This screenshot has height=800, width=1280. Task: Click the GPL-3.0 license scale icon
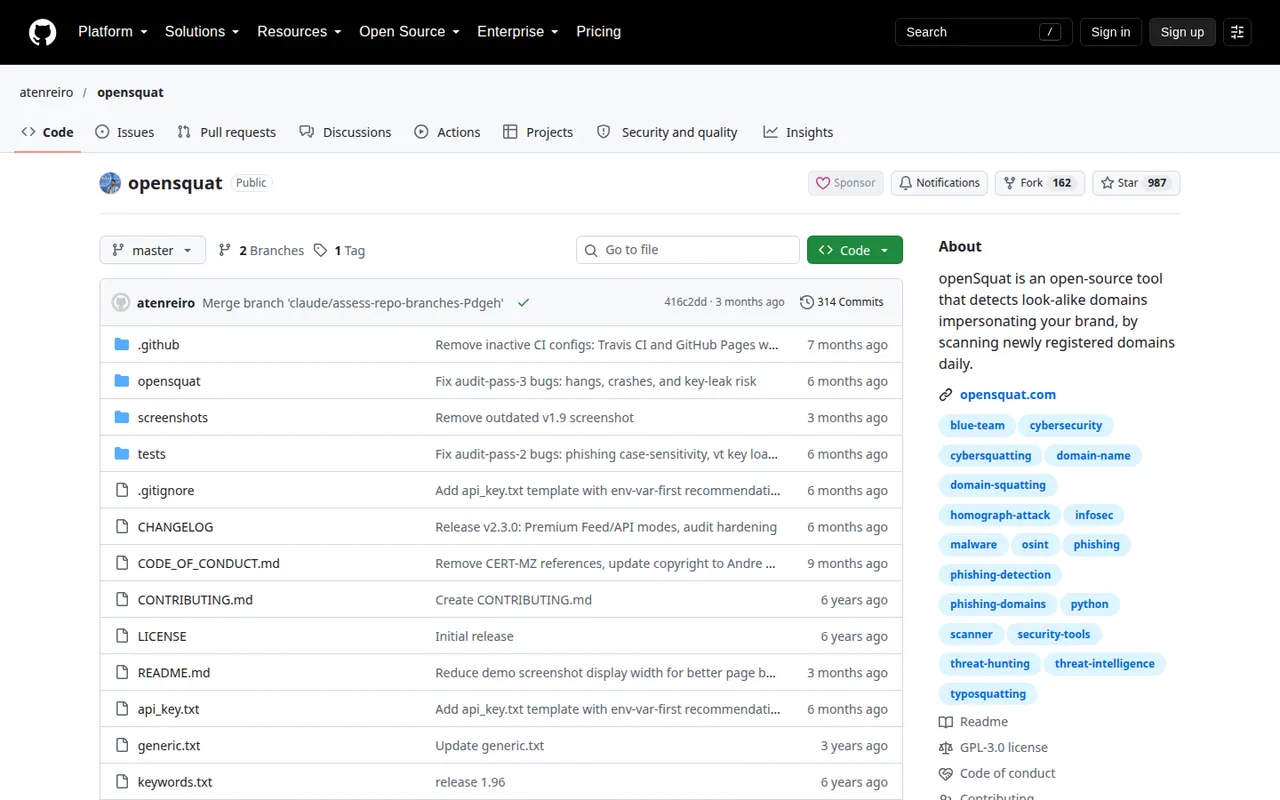946,748
